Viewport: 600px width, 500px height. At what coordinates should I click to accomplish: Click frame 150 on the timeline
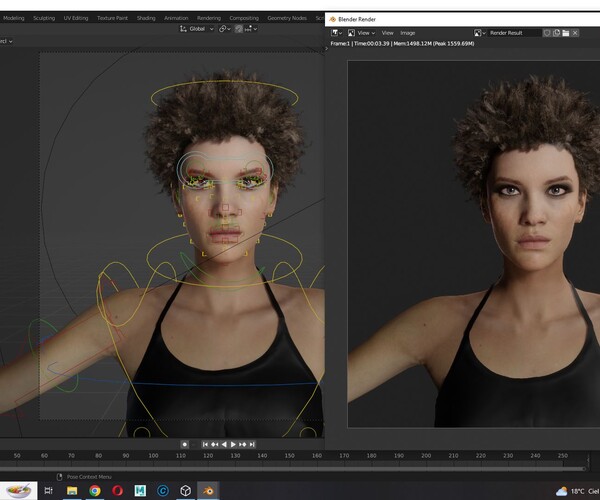click(x=289, y=456)
